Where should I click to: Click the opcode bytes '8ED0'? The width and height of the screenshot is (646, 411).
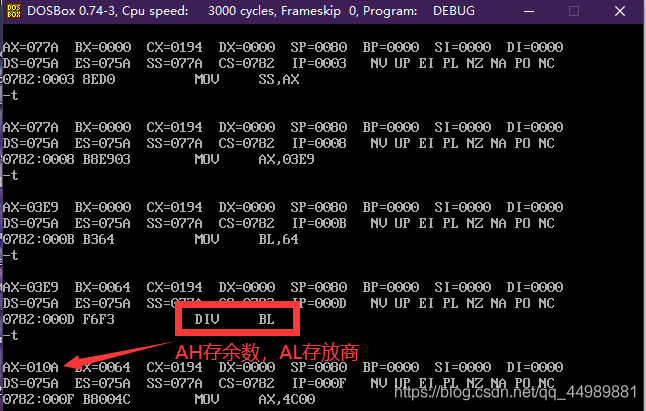point(99,79)
